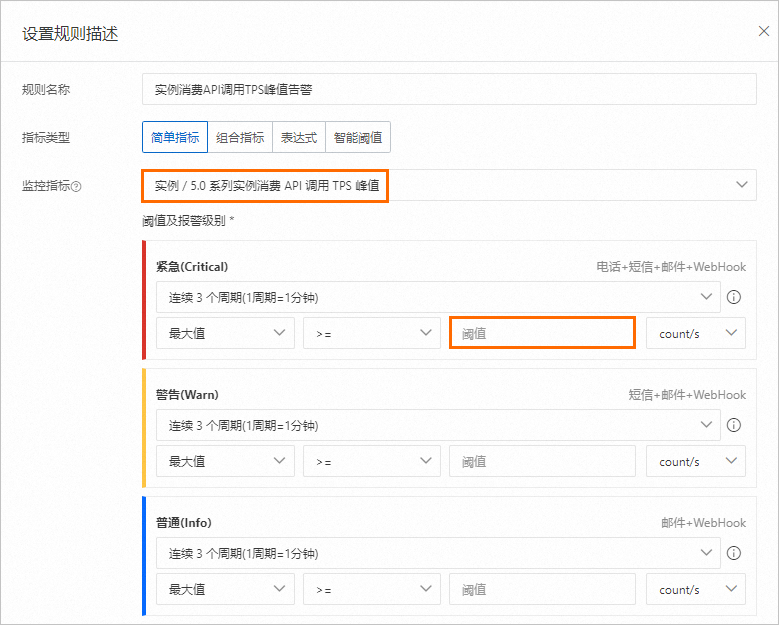Switch to 表达式 metric type
This screenshot has width=779, height=625.
299,138
